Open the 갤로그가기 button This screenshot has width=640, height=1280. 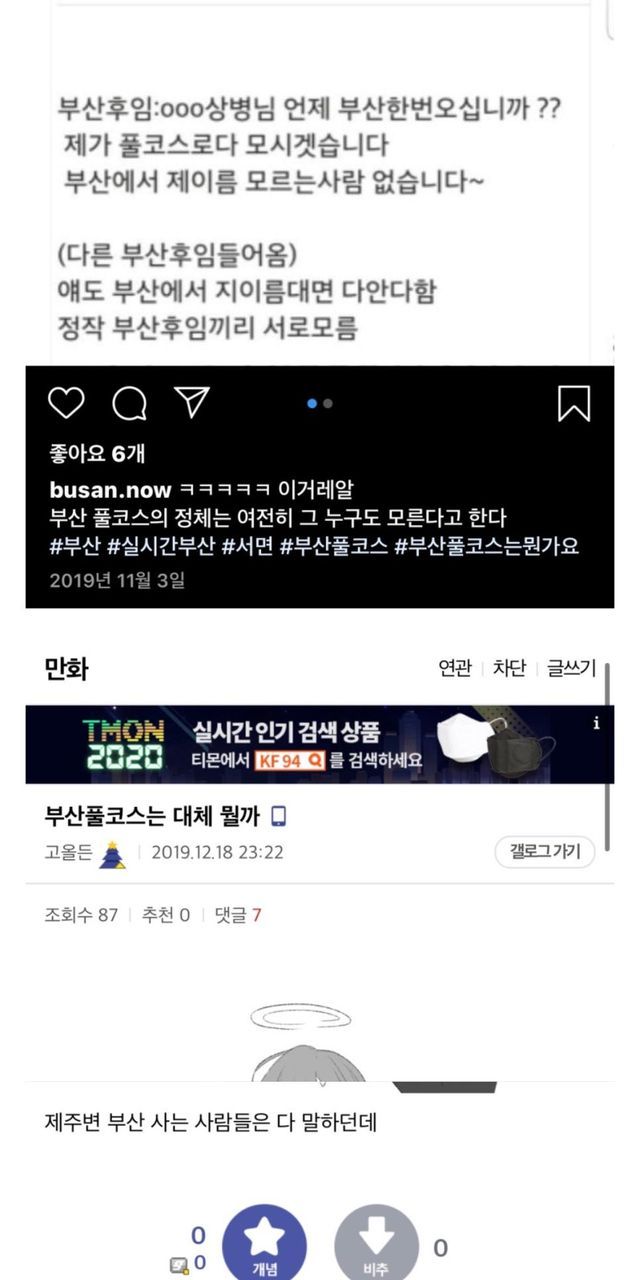coord(544,852)
